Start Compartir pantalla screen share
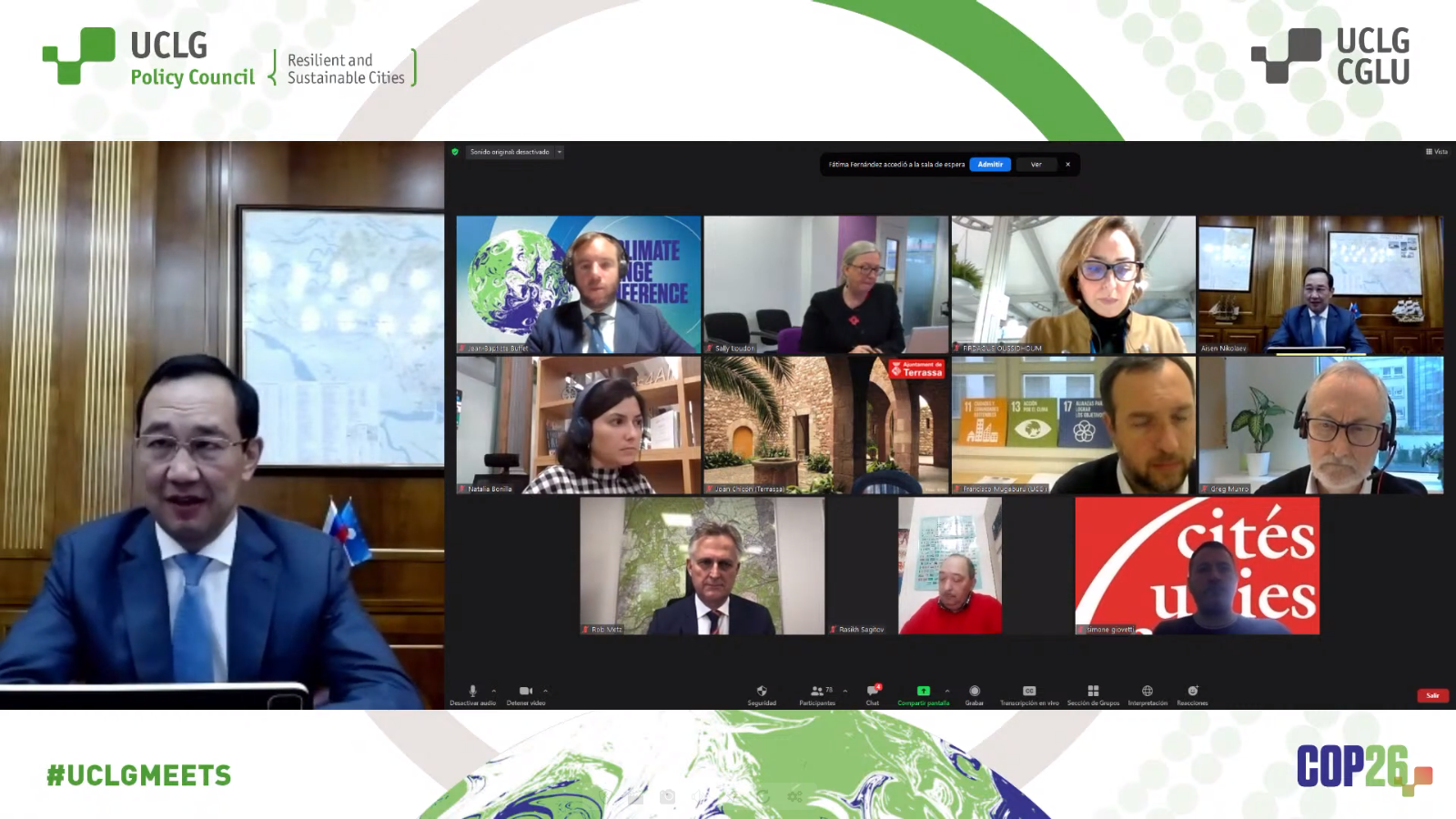1456x819 pixels. [923, 695]
